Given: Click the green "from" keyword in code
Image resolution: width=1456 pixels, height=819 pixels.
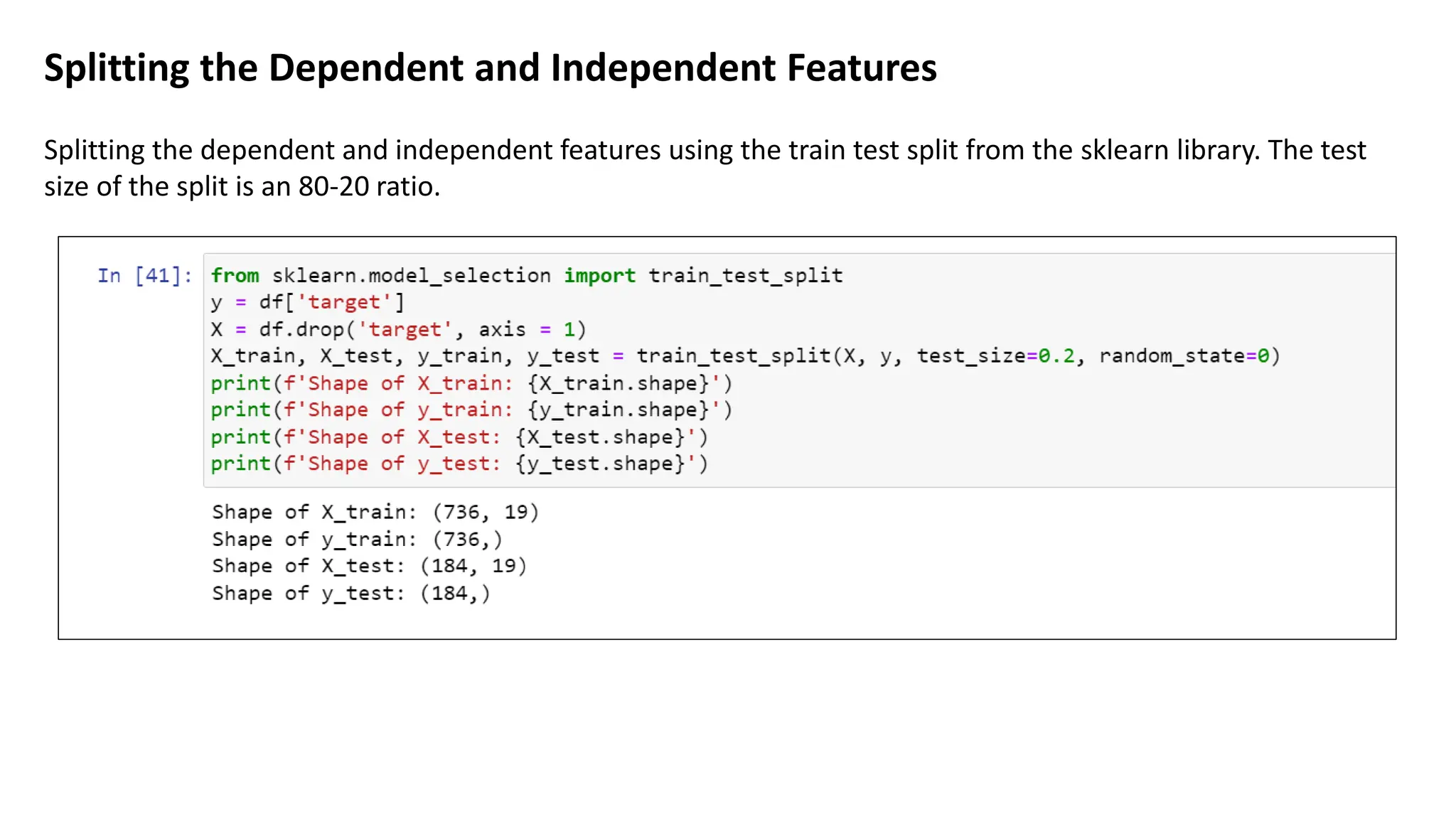Looking at the screenshot, I should pos(235,276).
